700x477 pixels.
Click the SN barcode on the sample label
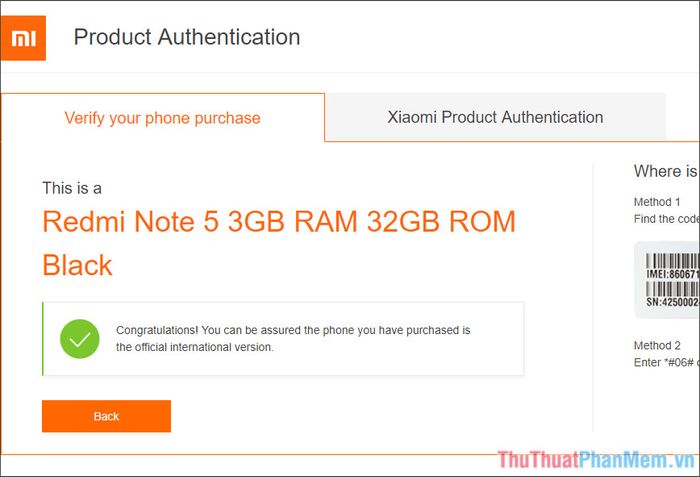(x=672, y=289)
